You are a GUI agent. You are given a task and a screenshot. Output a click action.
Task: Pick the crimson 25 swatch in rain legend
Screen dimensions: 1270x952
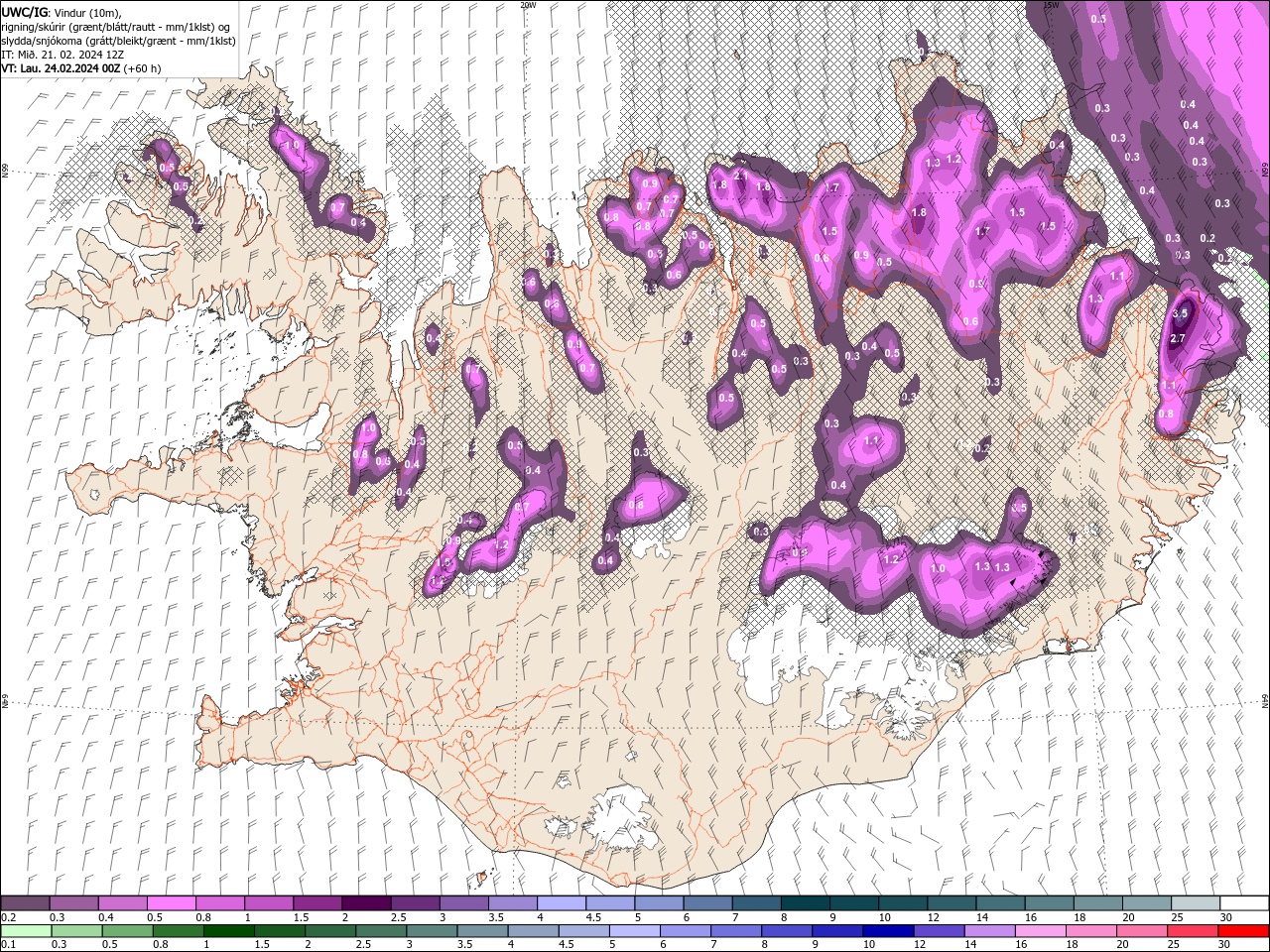tap(1194, 930)
